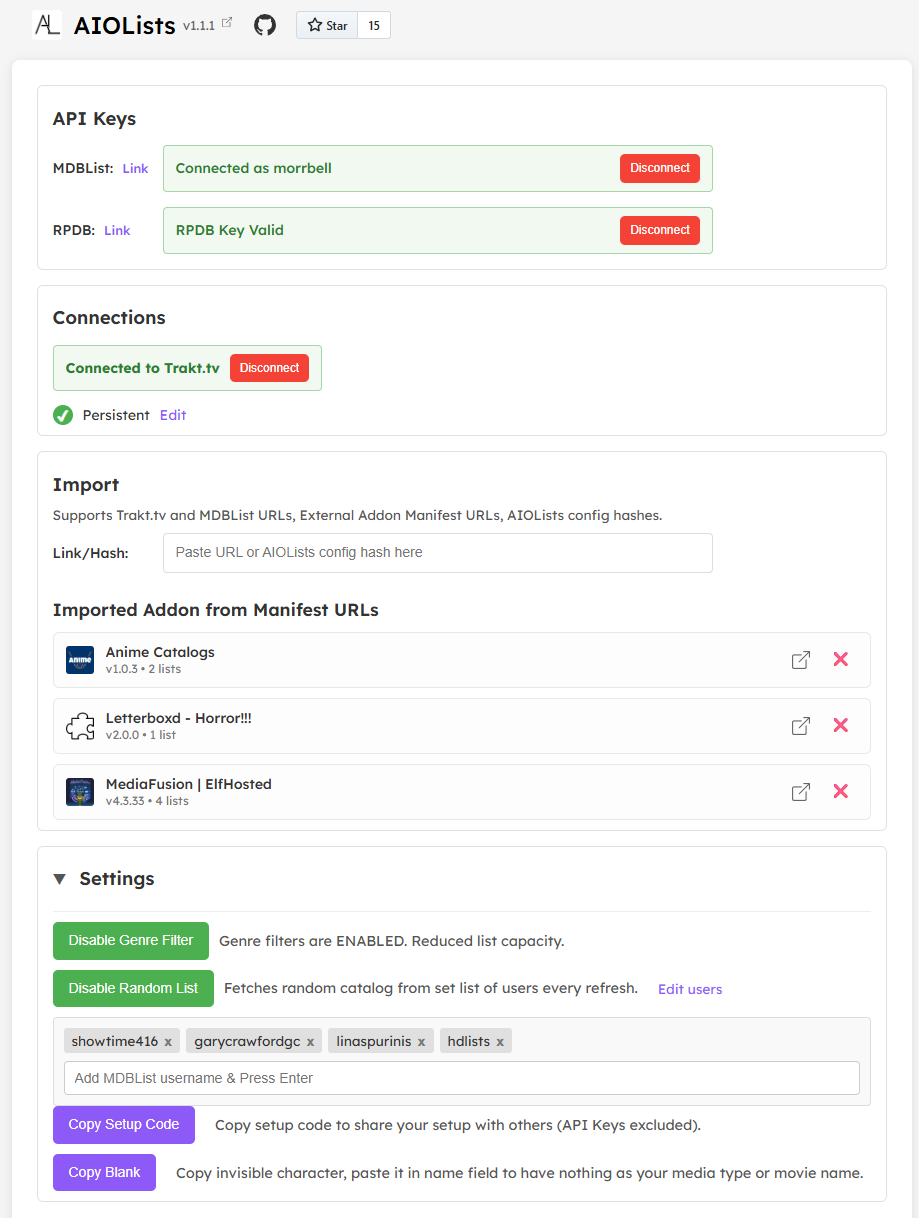
Task: Remove the Anime Catalogs addon
Action: pyautogui.click(x=841, y=660)
